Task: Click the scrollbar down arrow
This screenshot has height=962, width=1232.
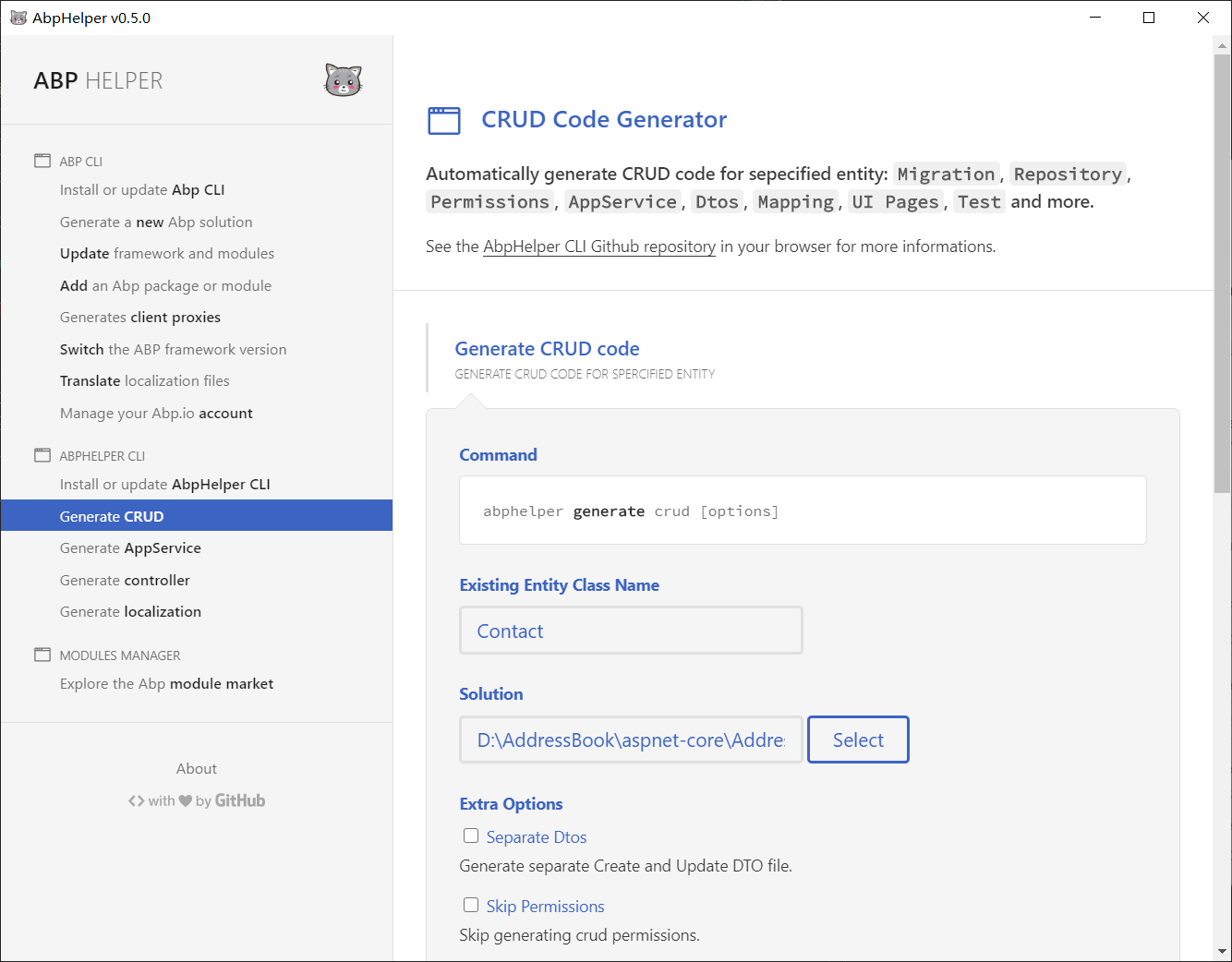Action: coord(1222,952)
